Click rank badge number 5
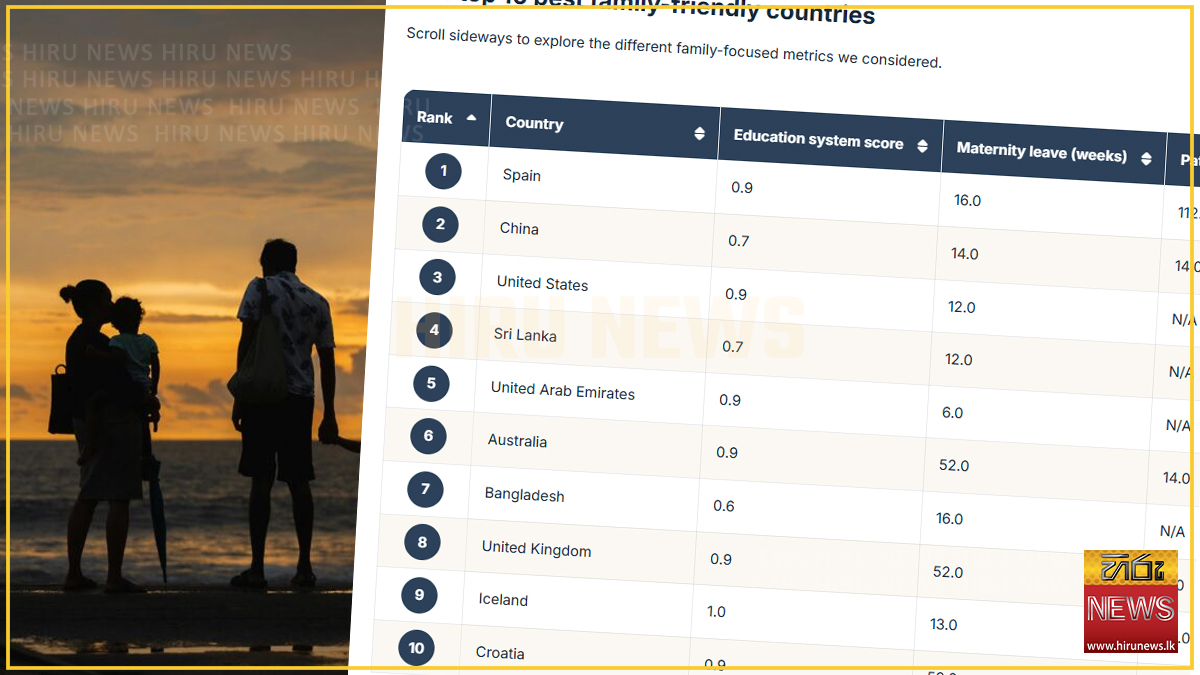The width and height of the screenshot is (1200, 675). pos(431,382)
